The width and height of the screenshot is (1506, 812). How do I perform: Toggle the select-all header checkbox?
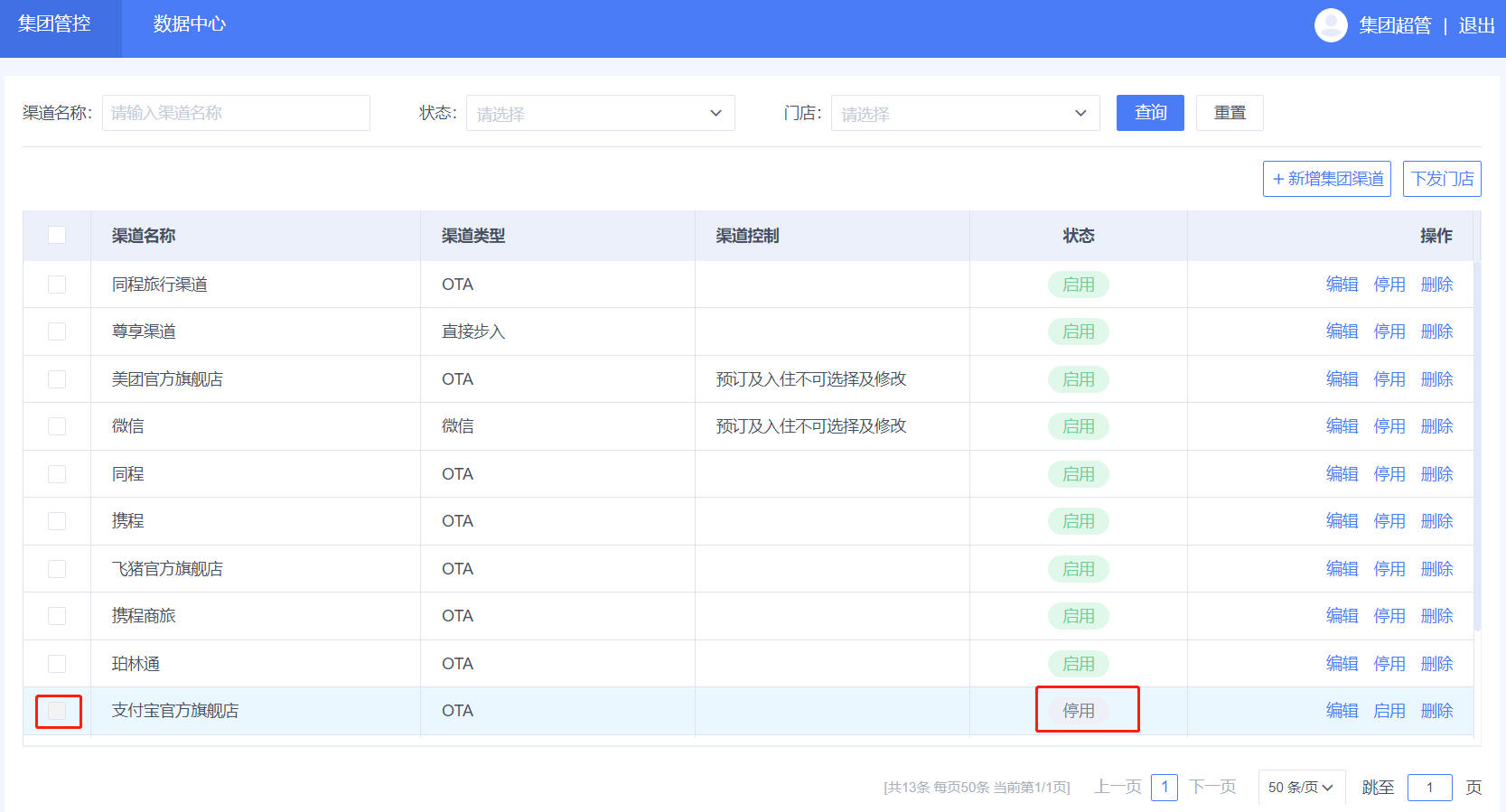tap(57, 235)
